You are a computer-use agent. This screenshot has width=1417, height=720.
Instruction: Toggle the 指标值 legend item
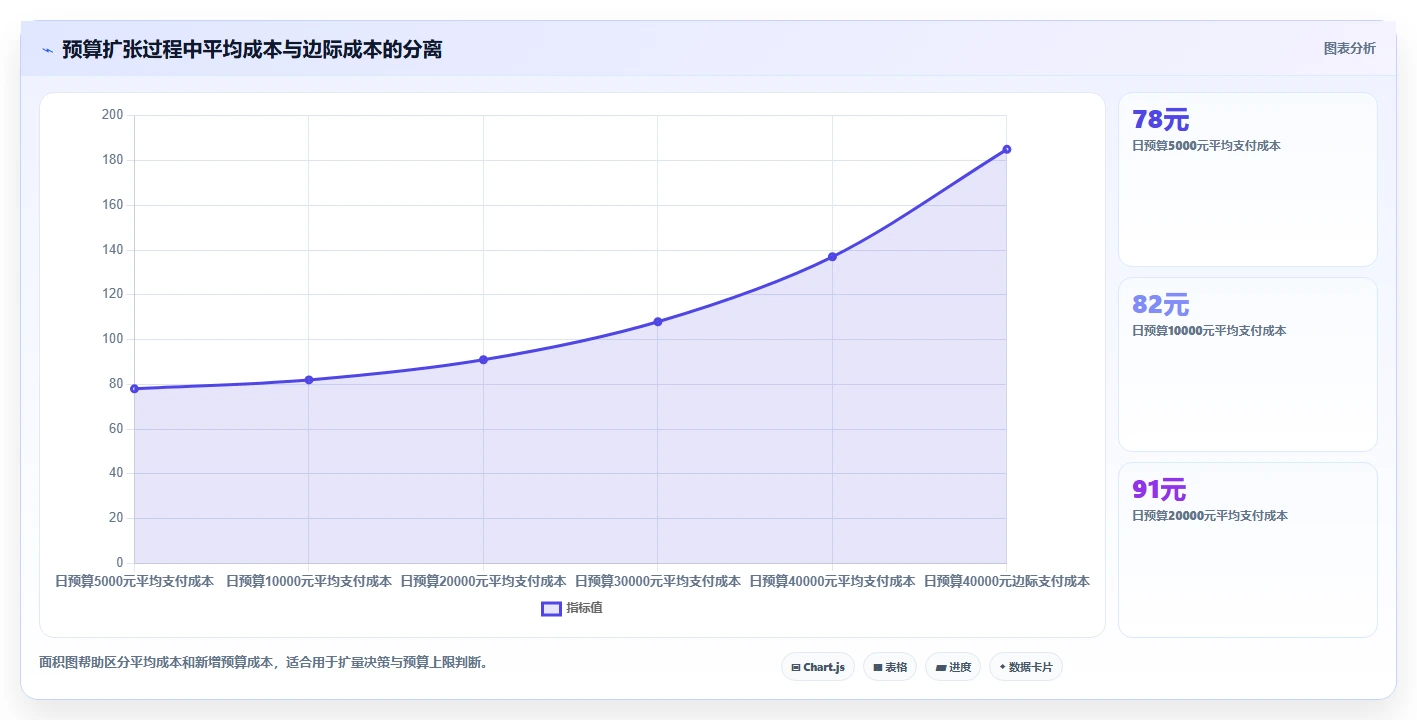click(x=572, y=608)
